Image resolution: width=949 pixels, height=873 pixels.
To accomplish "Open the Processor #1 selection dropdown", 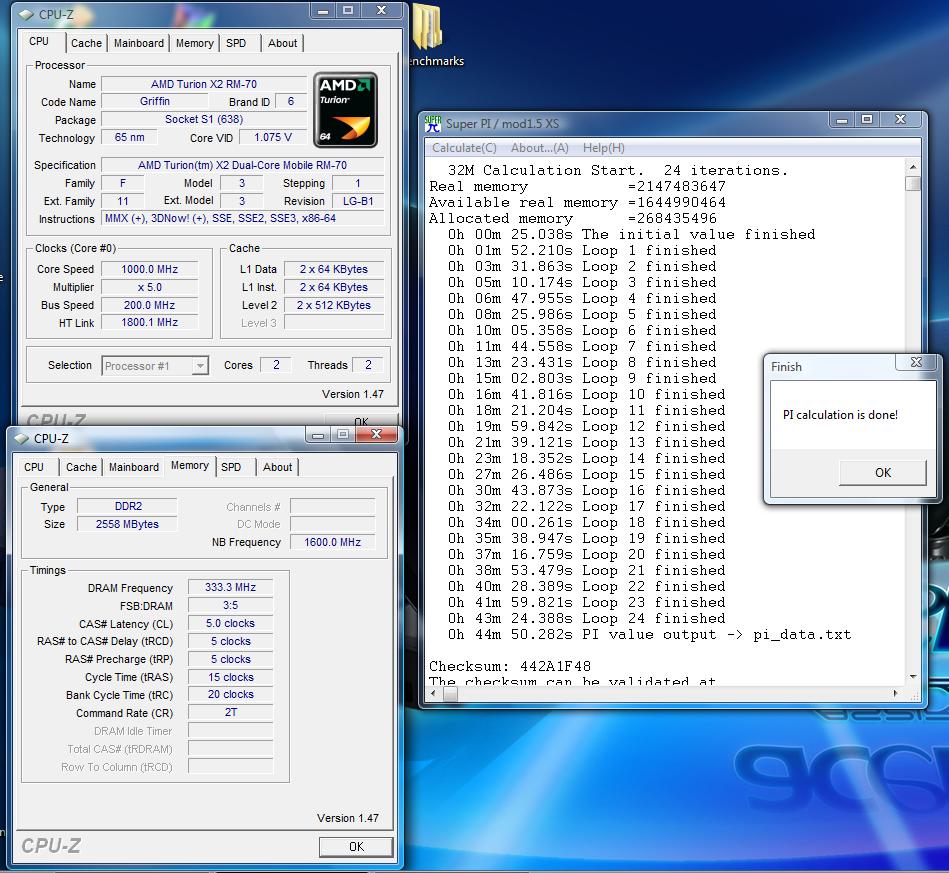I will click(x=200, y=366).
